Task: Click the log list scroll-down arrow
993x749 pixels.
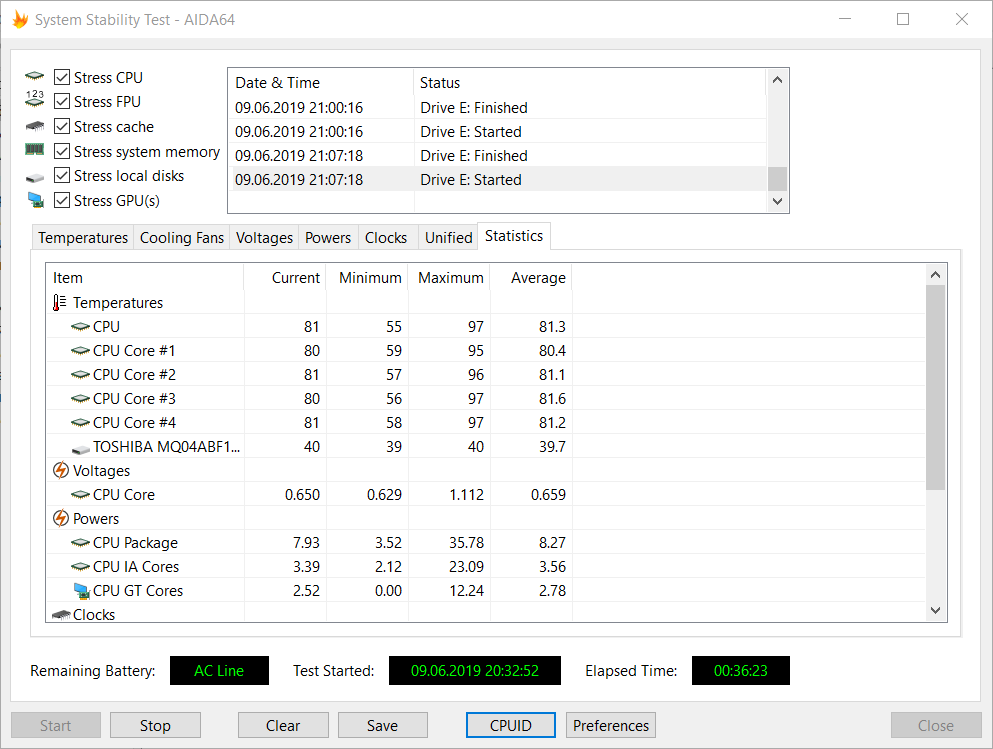Action: (778, 201)
